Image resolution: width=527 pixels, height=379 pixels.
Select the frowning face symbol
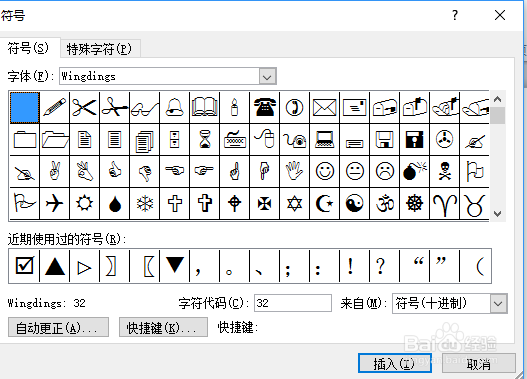[384, 171]
